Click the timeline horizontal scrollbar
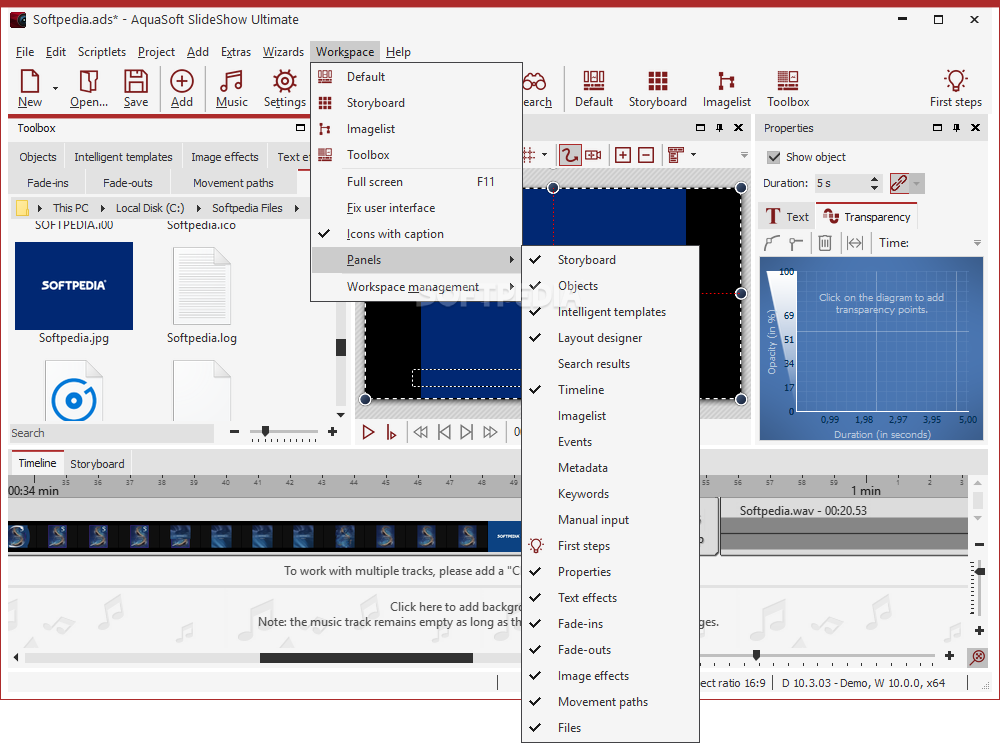The height and width of the screenshot is (743, 1000). [x=367, y=658]
